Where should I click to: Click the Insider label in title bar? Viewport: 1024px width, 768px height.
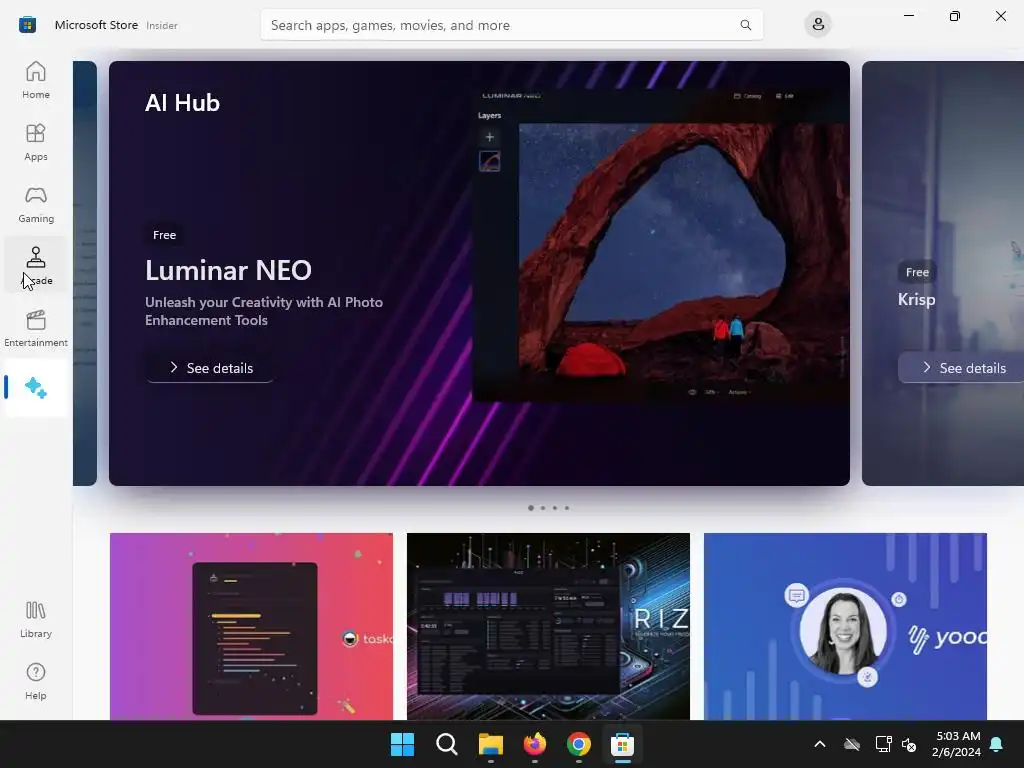(162, 25)
